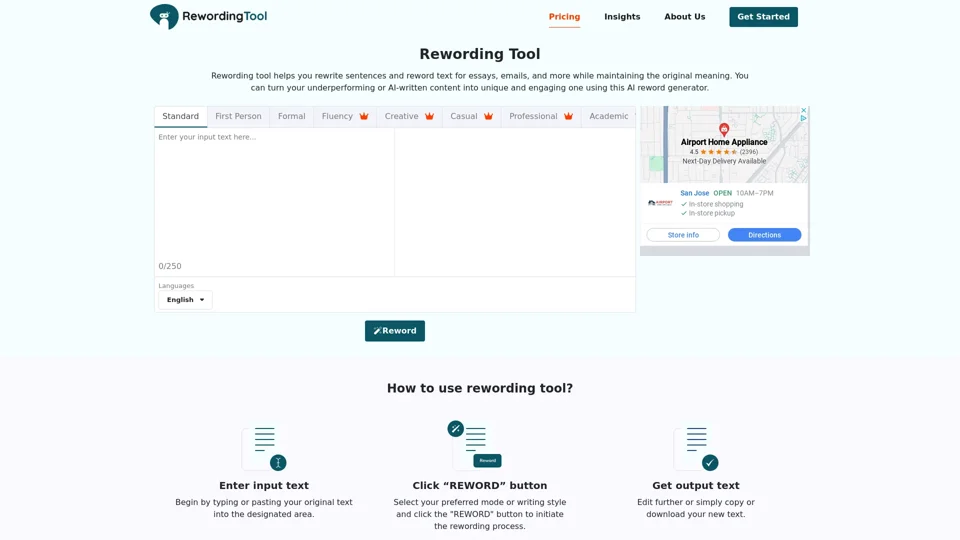Go to About Us page
Image resolution: width=960 pixels, height=540 pixels.
tap(684, 17)
